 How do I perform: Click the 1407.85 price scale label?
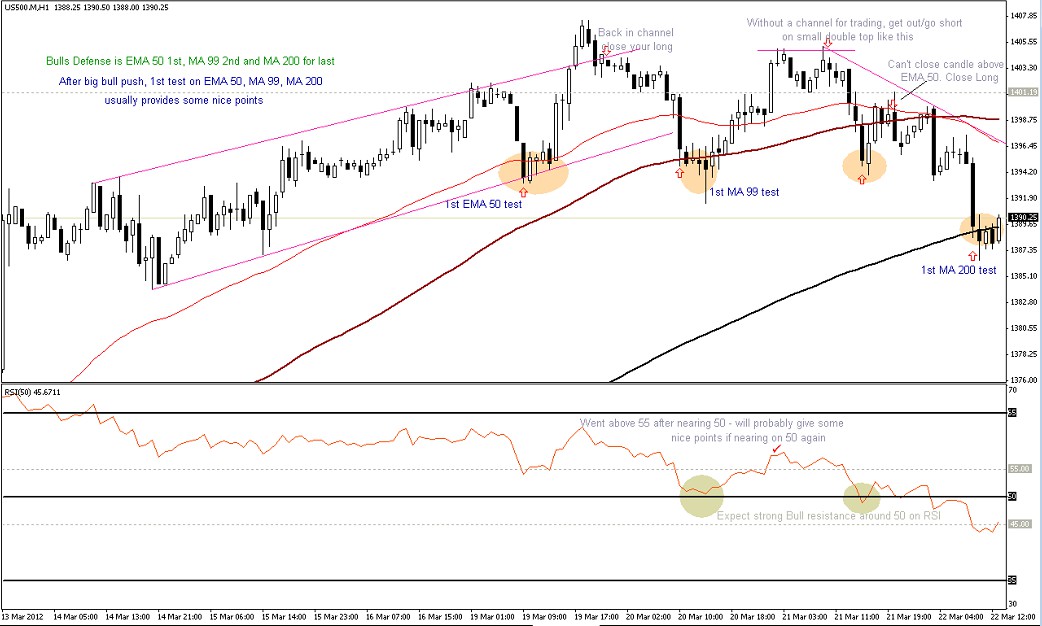pyautogui.click(x=1023, y=15)
